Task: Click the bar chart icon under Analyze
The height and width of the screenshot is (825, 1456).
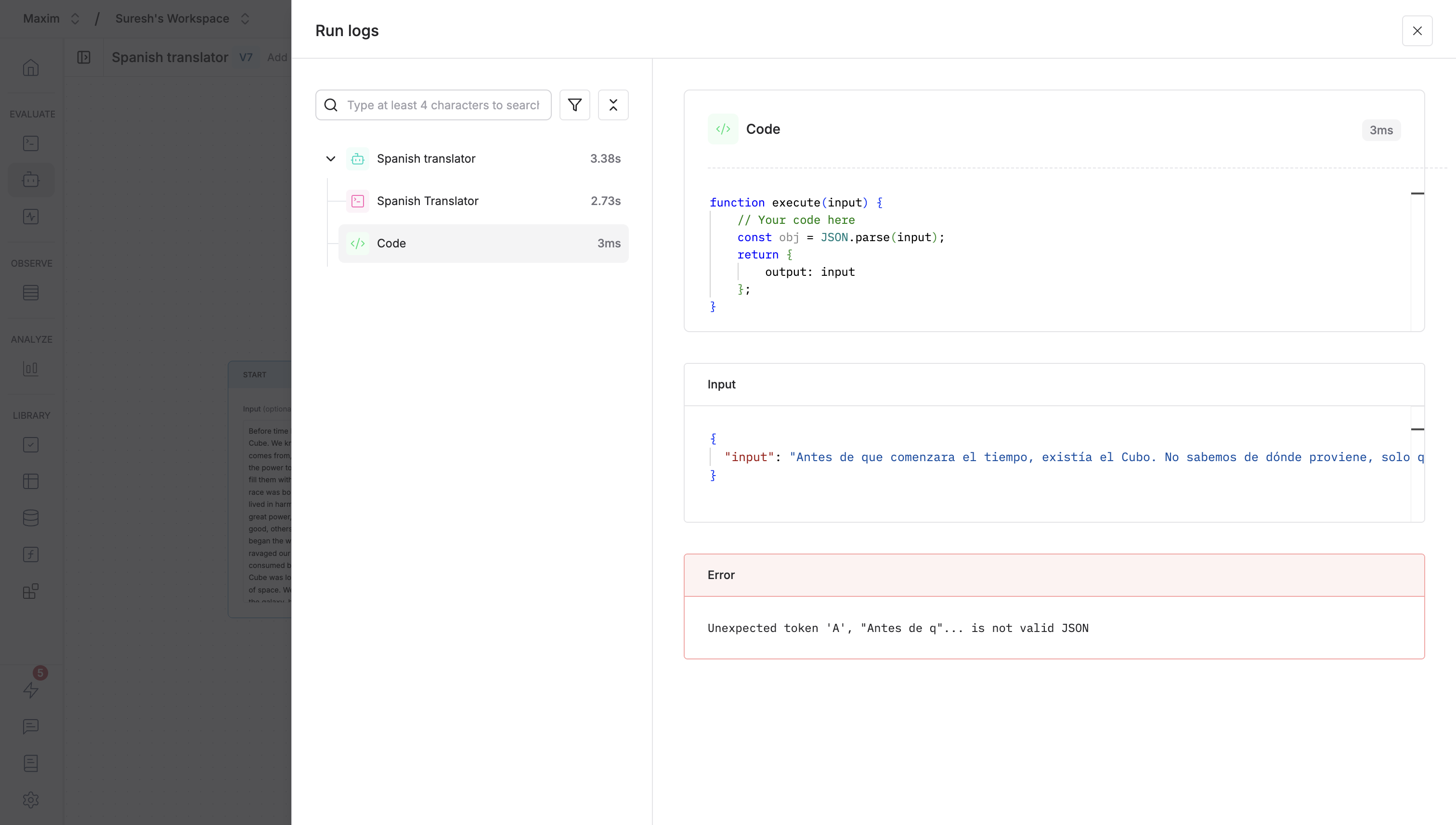Action: [x=31, y=369]
